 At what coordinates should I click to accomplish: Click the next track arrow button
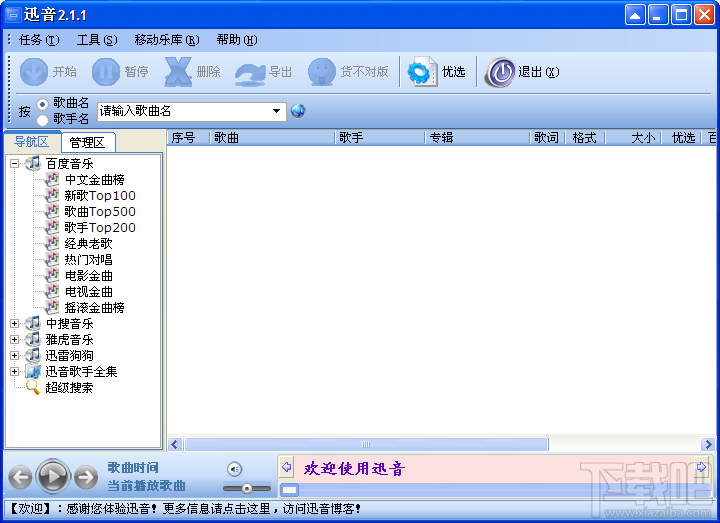point(86,478)
